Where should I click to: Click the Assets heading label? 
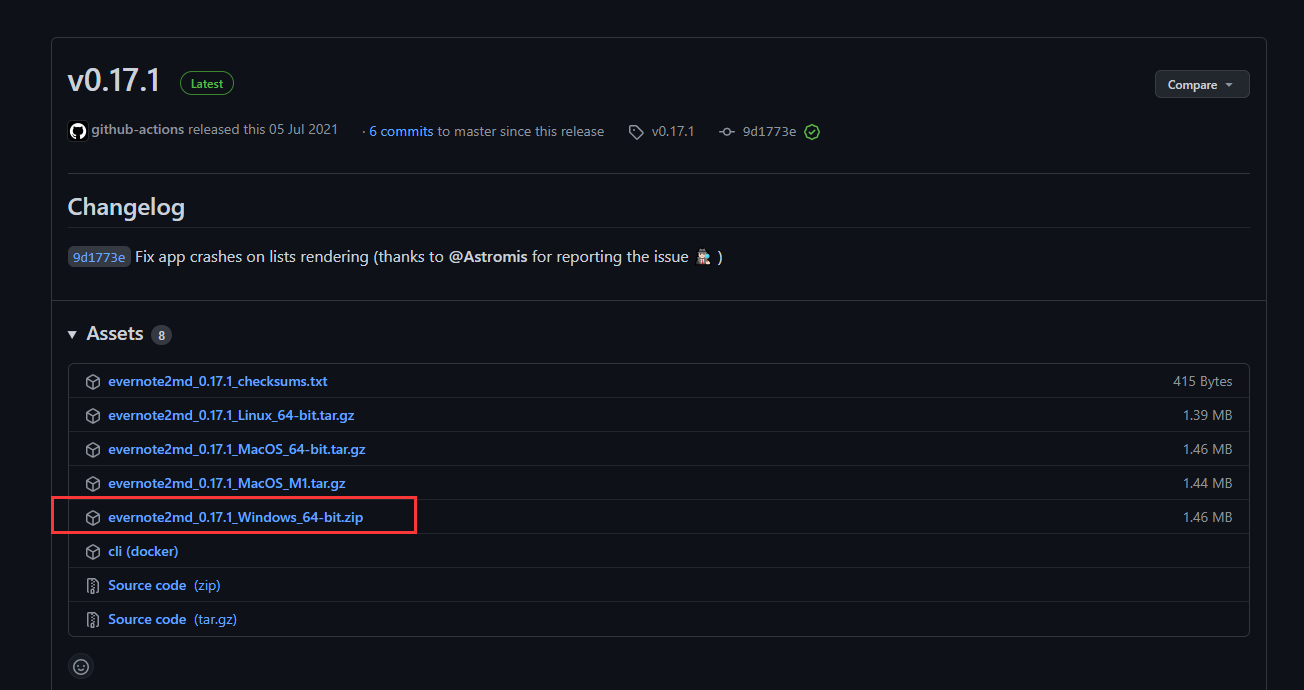coord(115,334)
